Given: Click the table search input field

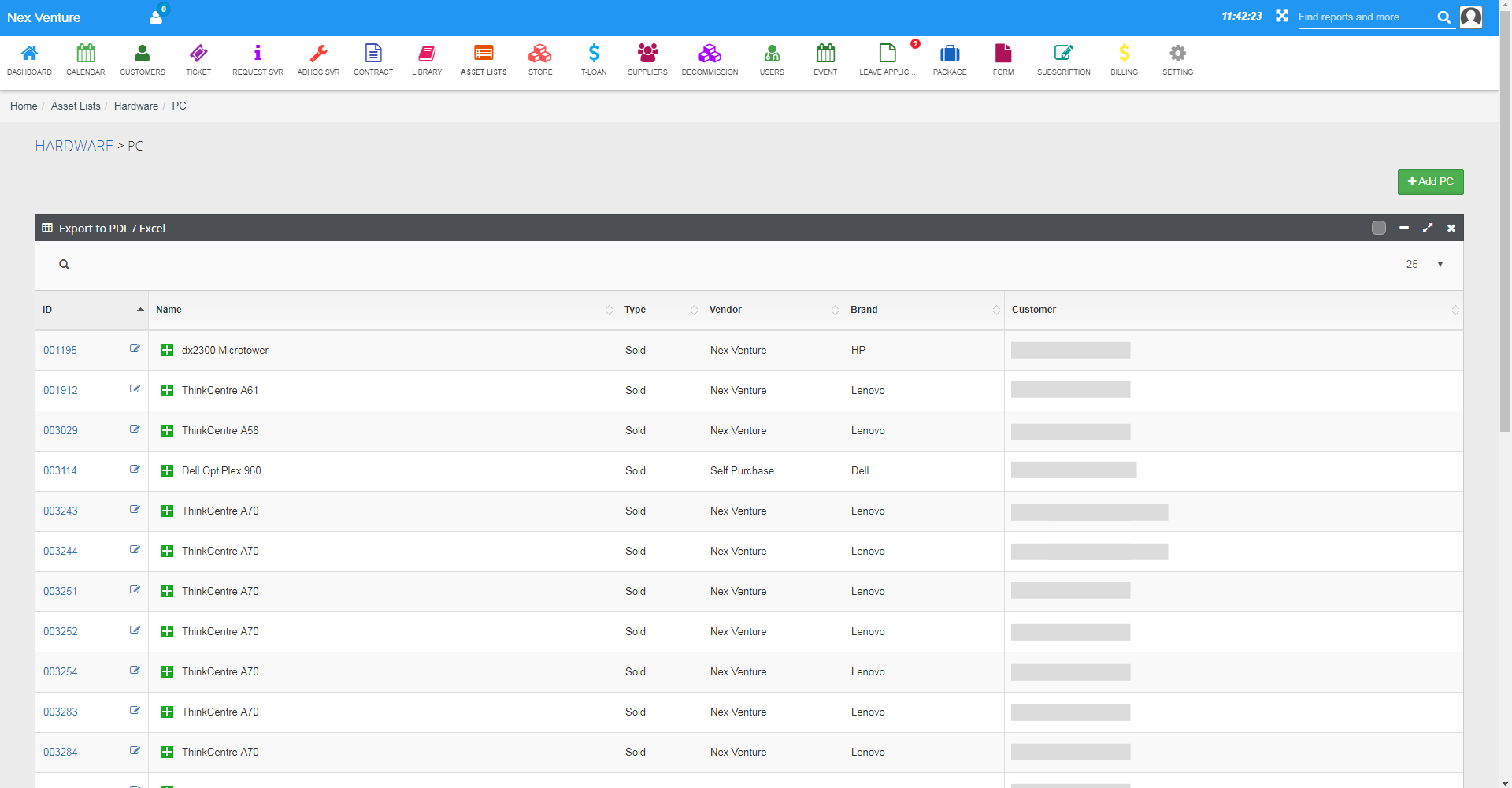Looking at the screenshot, I should point(142,265).
